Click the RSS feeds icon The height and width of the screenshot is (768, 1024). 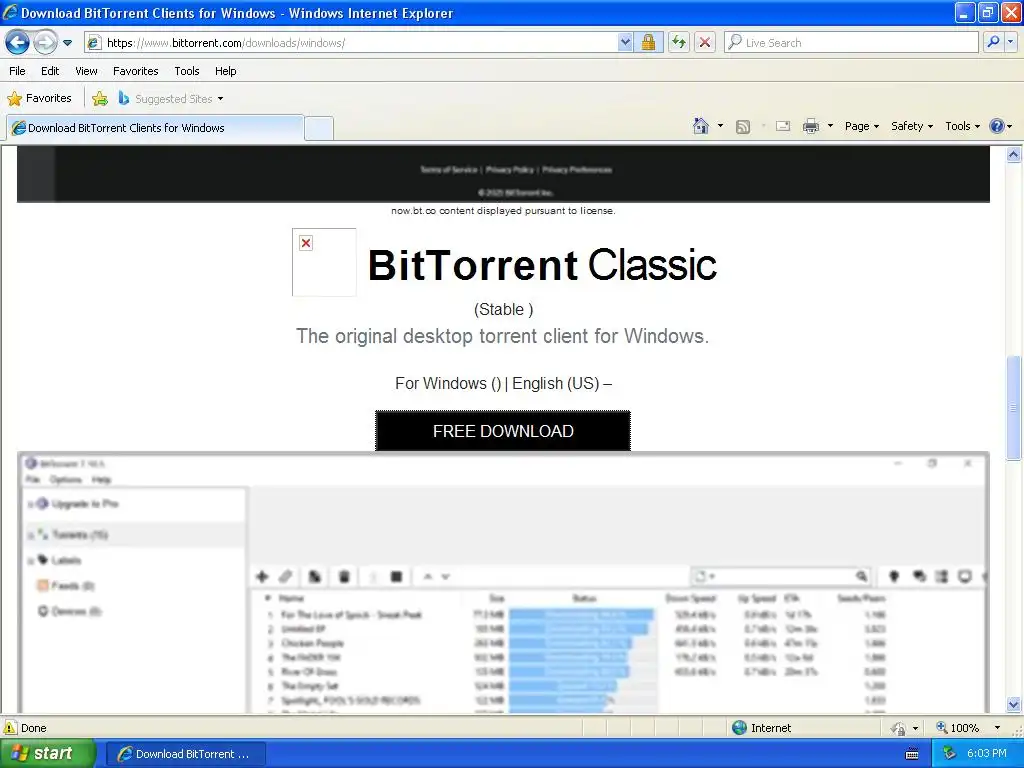pyautogui.click(x=743, y=127)
